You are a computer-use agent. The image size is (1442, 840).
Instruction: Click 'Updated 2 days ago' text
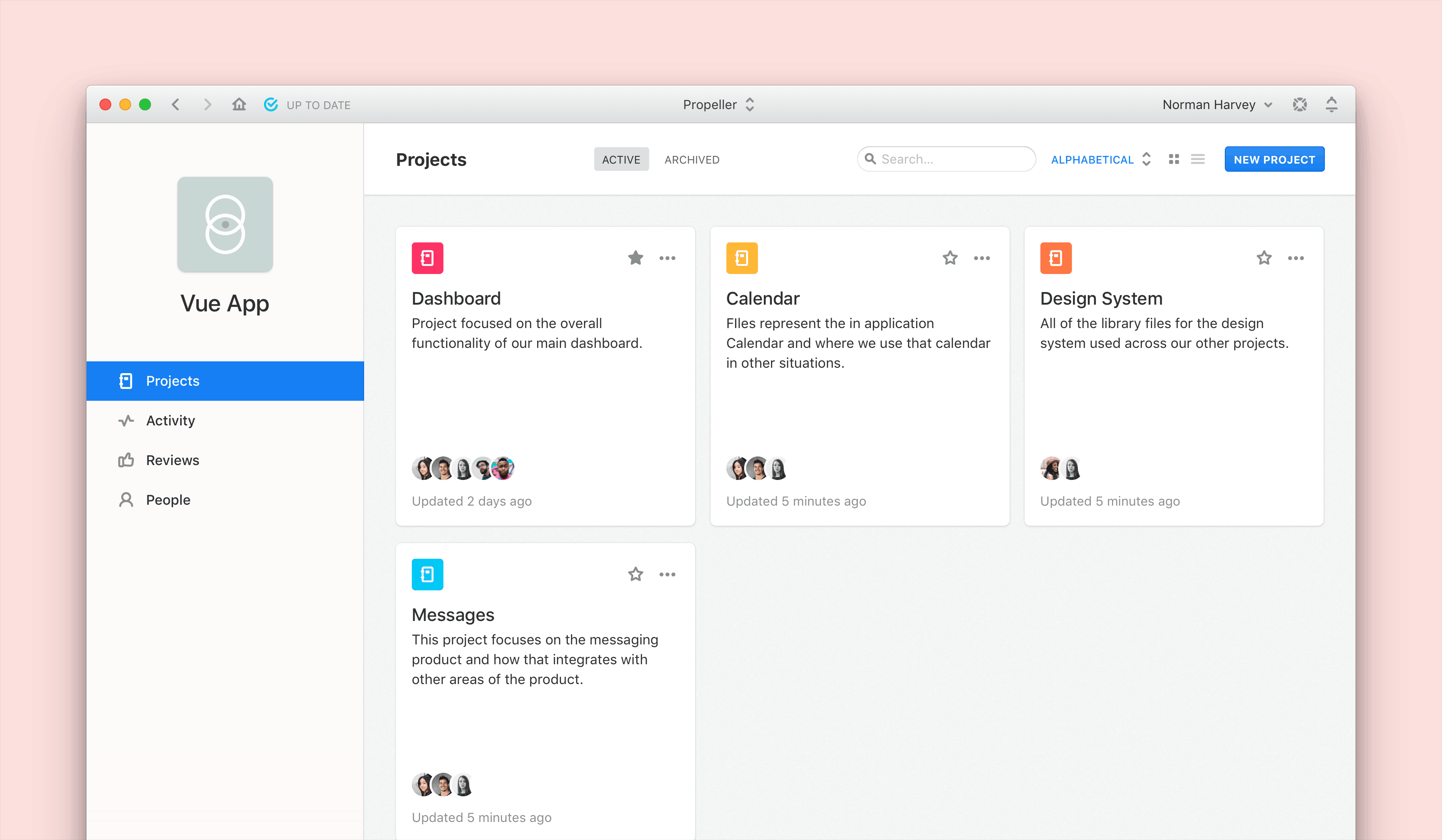[471, 501]
